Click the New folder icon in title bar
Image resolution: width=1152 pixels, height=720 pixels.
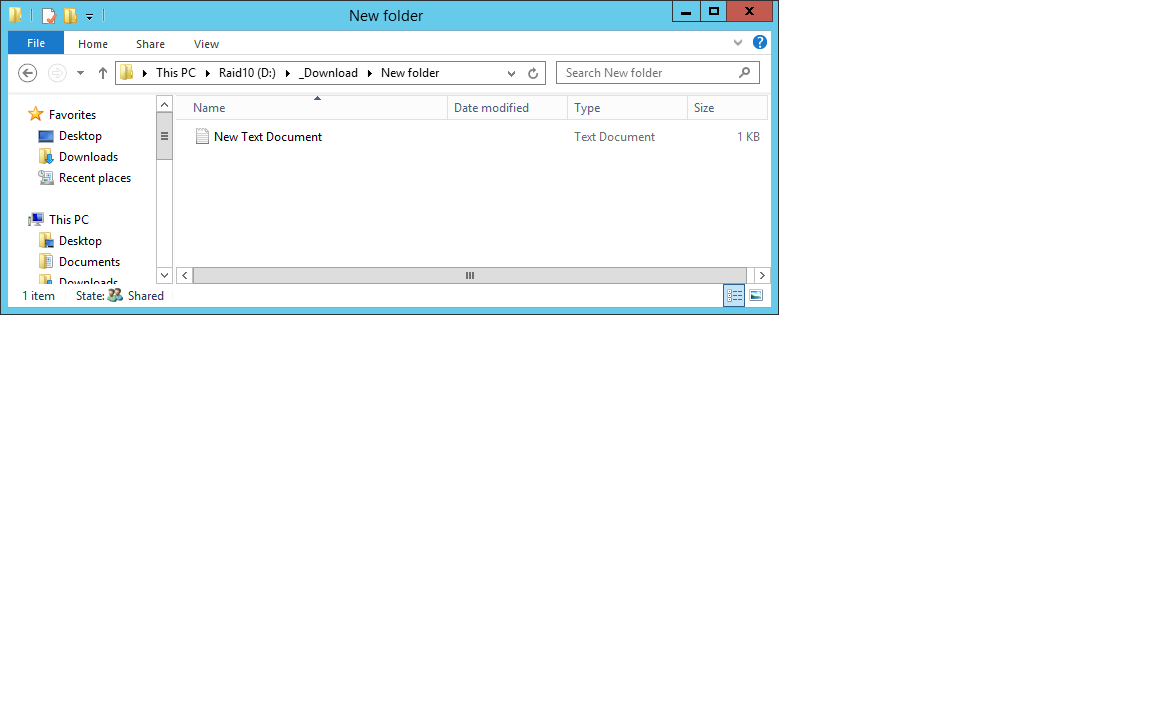click(70, 15)
